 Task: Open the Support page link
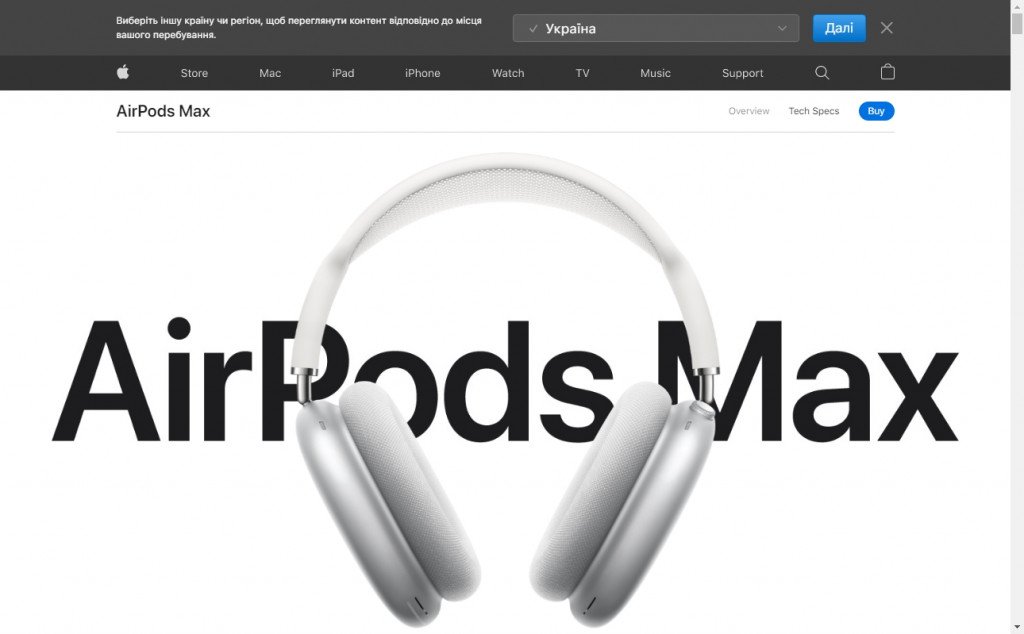coord(743,73)
